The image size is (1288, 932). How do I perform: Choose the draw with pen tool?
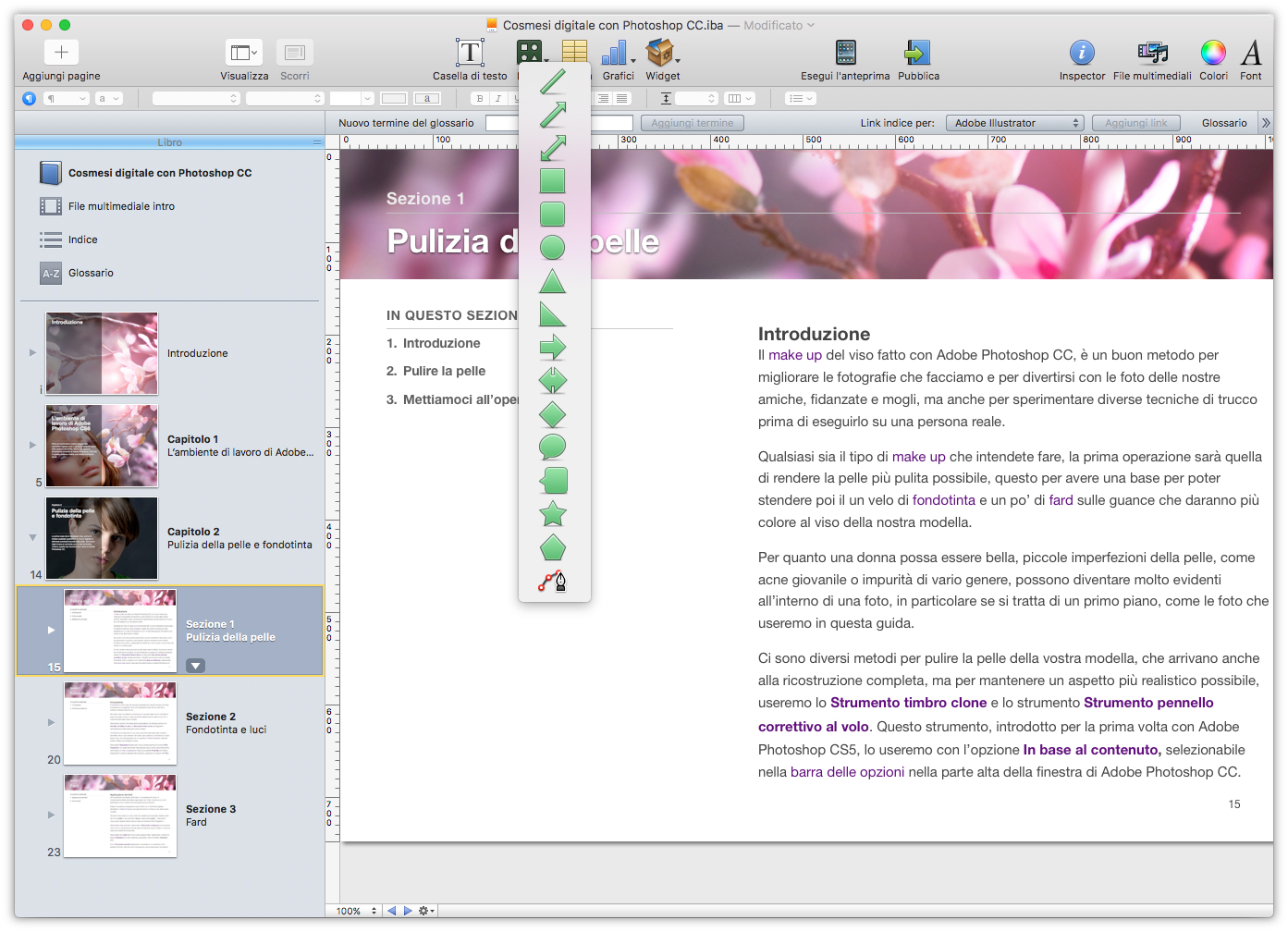click(553, 582)
